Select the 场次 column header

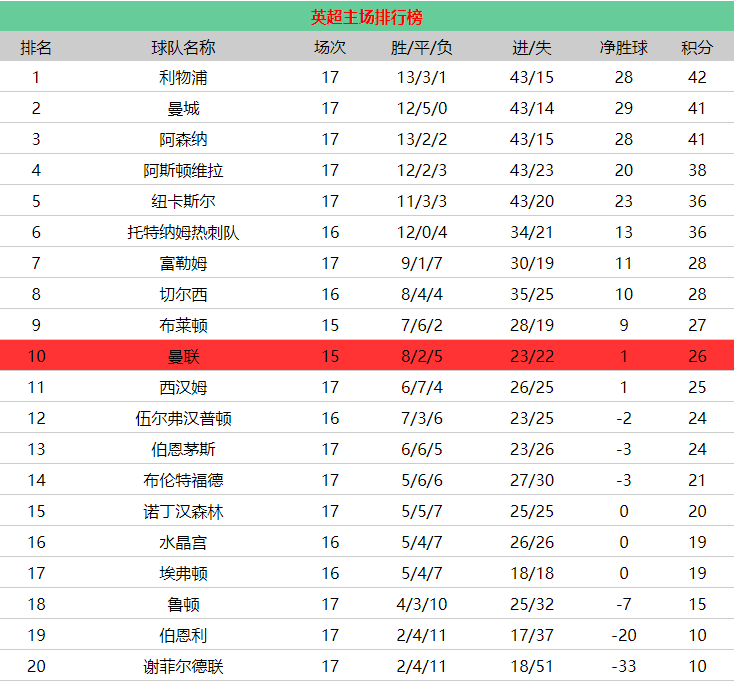(330, 47)
